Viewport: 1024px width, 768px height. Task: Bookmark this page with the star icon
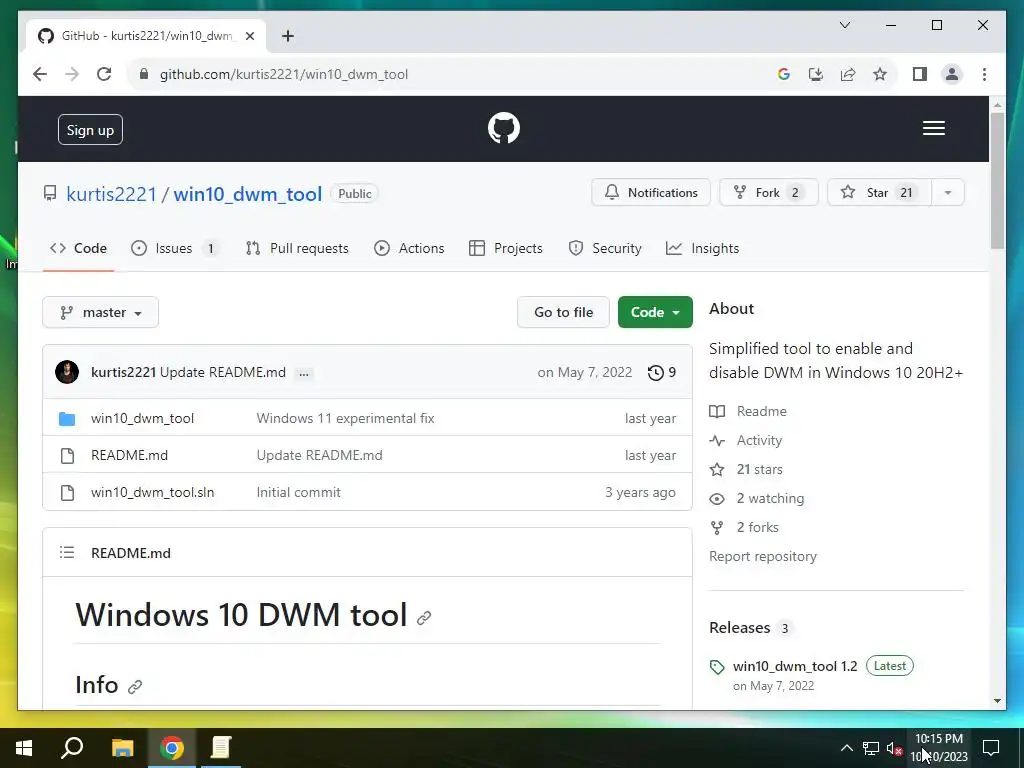tap(880, 74)
